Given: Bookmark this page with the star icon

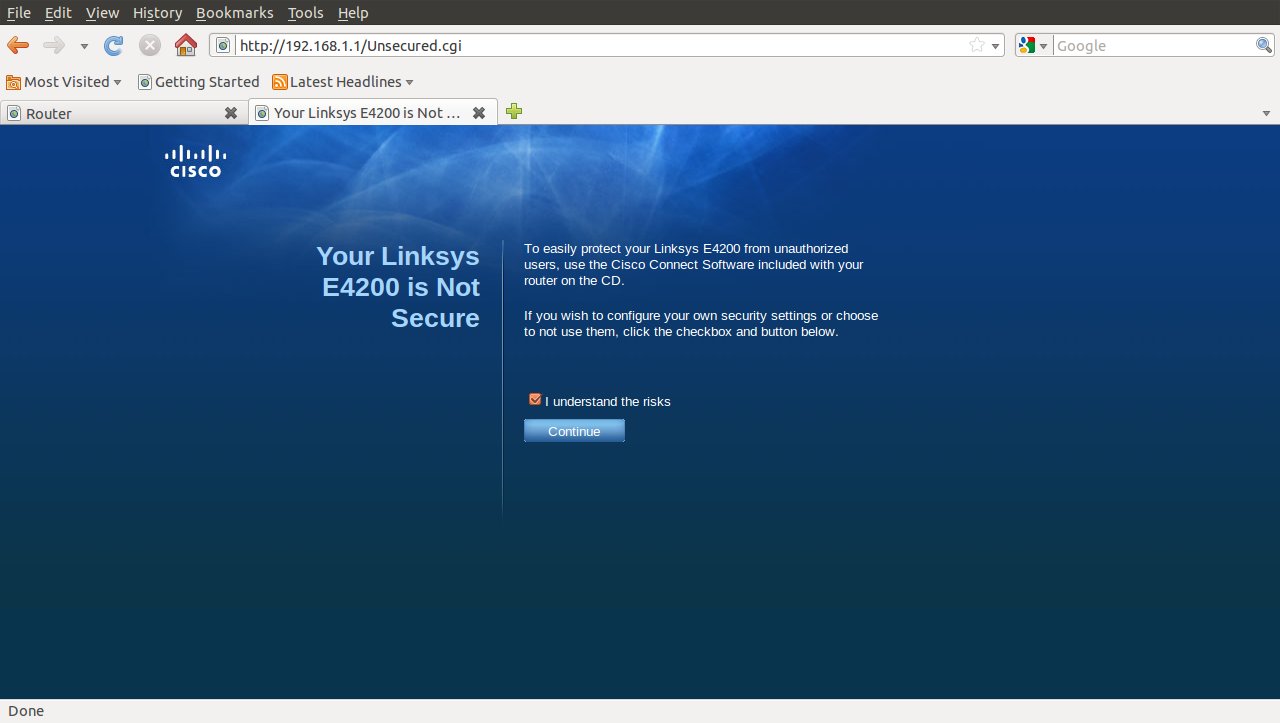Looking at the screenshot, I should (977, 45).
